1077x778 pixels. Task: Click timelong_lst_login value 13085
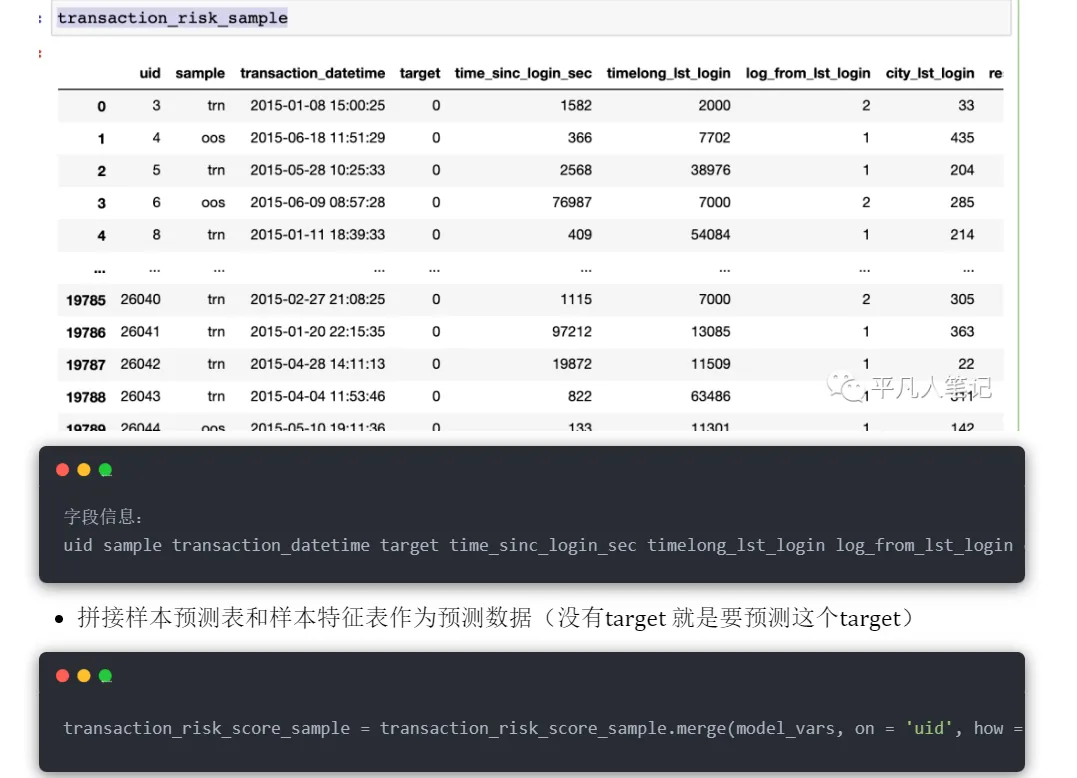(711, 332)
